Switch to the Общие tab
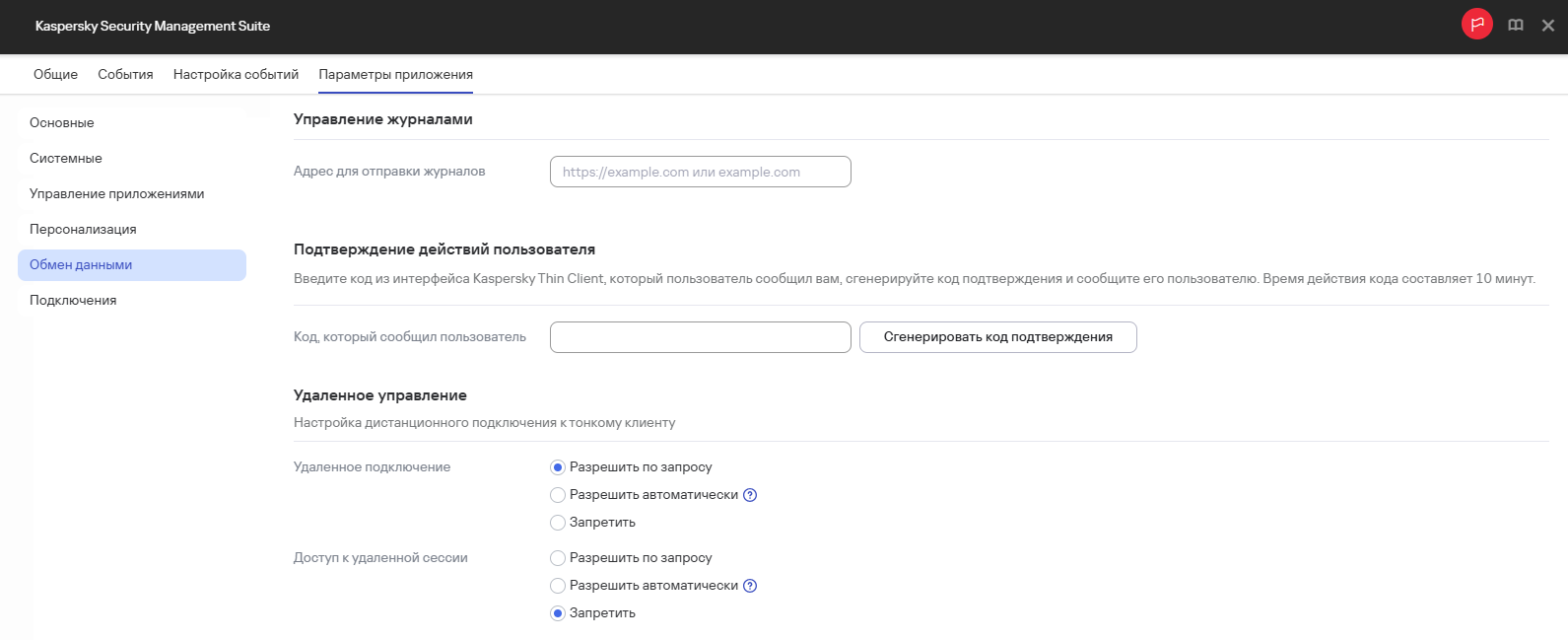This screenshot has height=640, width=1568. click(x=55, y=74)
